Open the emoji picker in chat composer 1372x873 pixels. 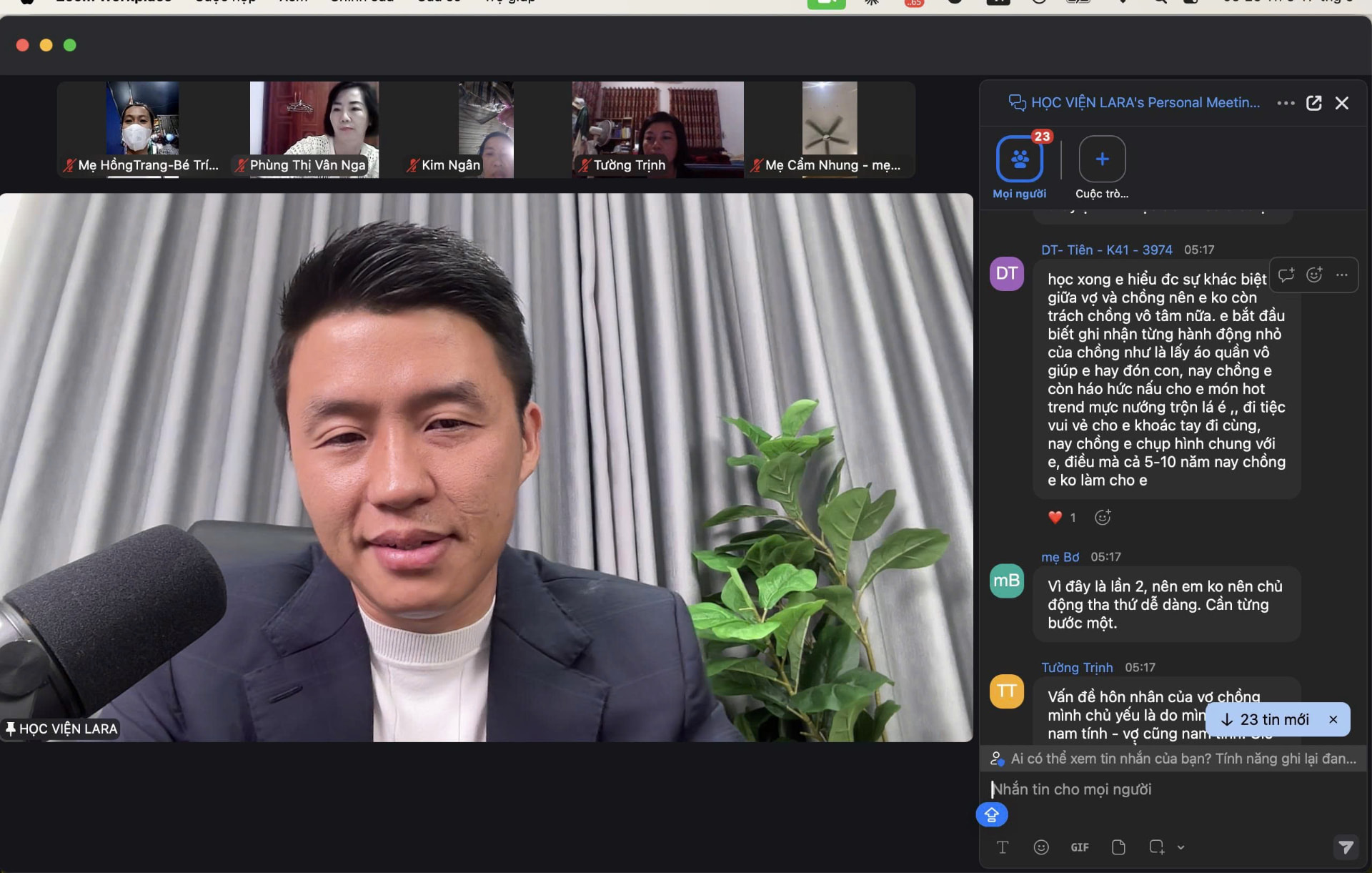tap(1041, 847)
